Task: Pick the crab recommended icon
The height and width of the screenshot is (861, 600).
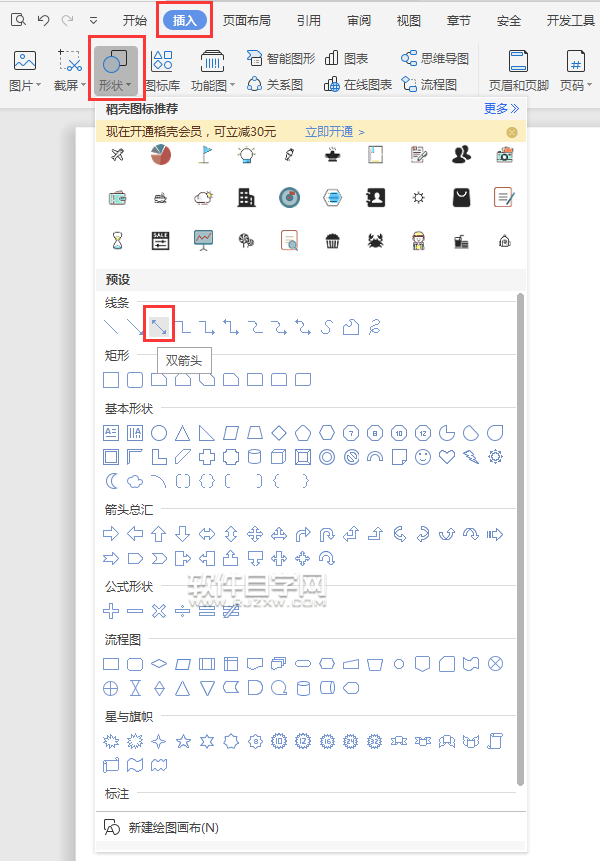Action: 375,241
